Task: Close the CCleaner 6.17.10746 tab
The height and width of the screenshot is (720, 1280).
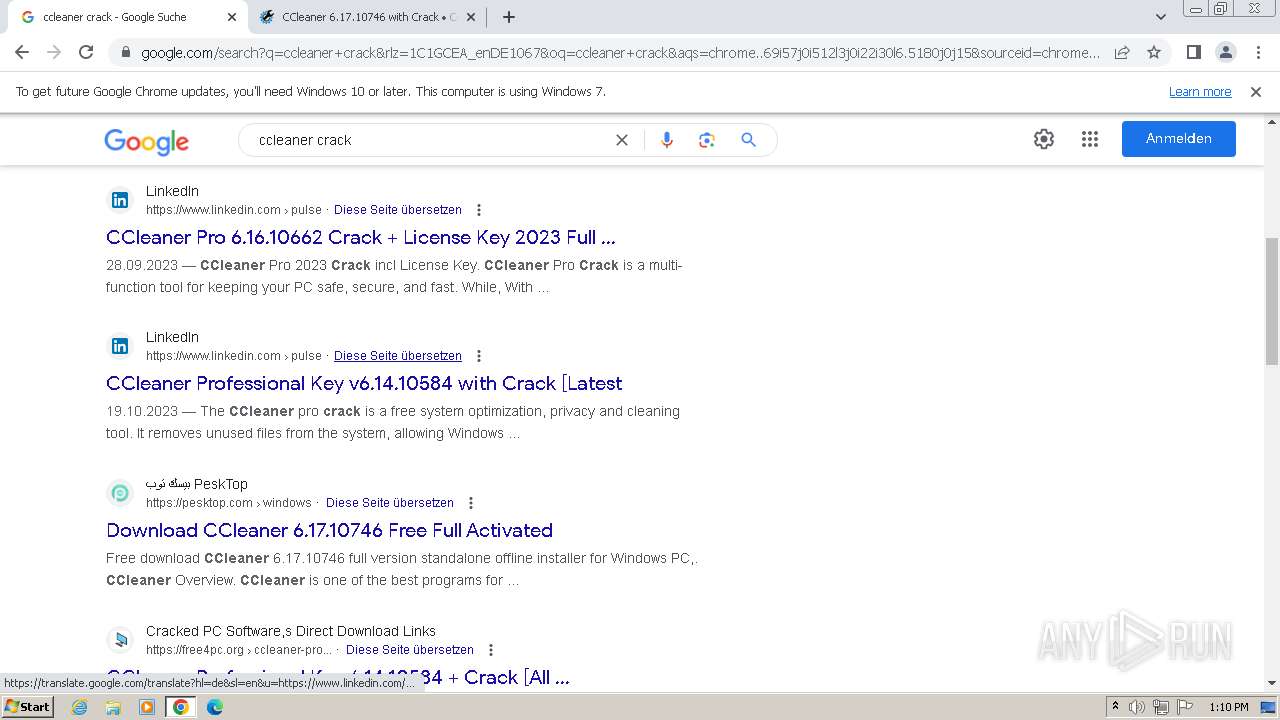Action: (471, 17)
